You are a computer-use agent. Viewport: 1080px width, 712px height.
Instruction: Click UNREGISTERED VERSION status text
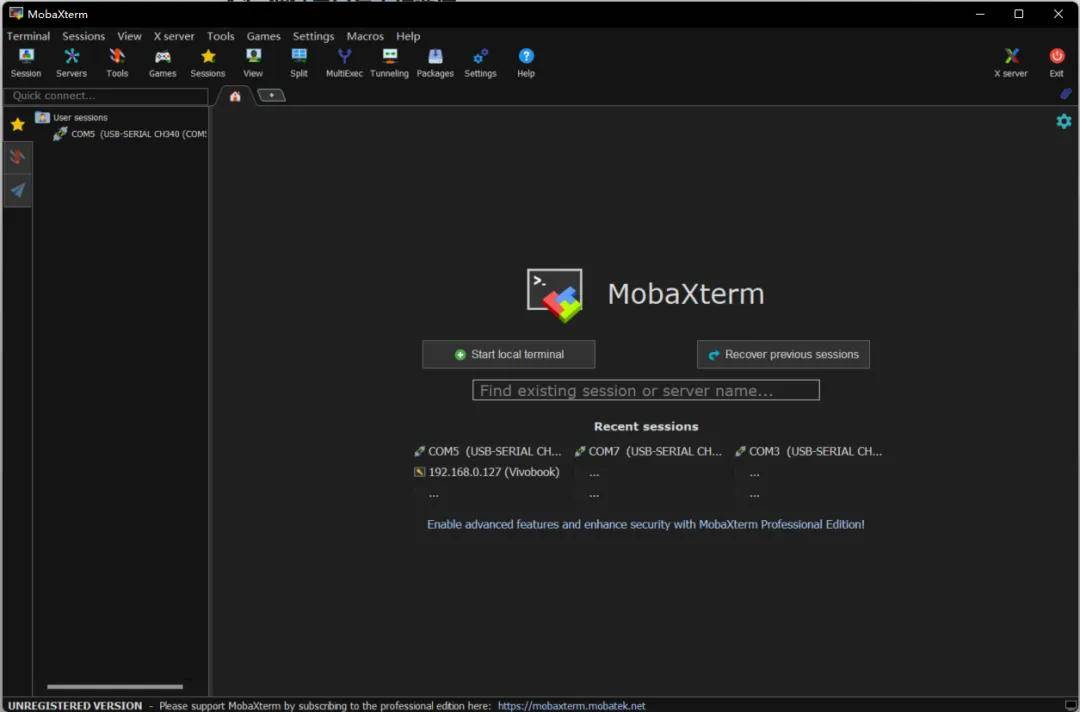pyautogui.click(x=74, y=706)
